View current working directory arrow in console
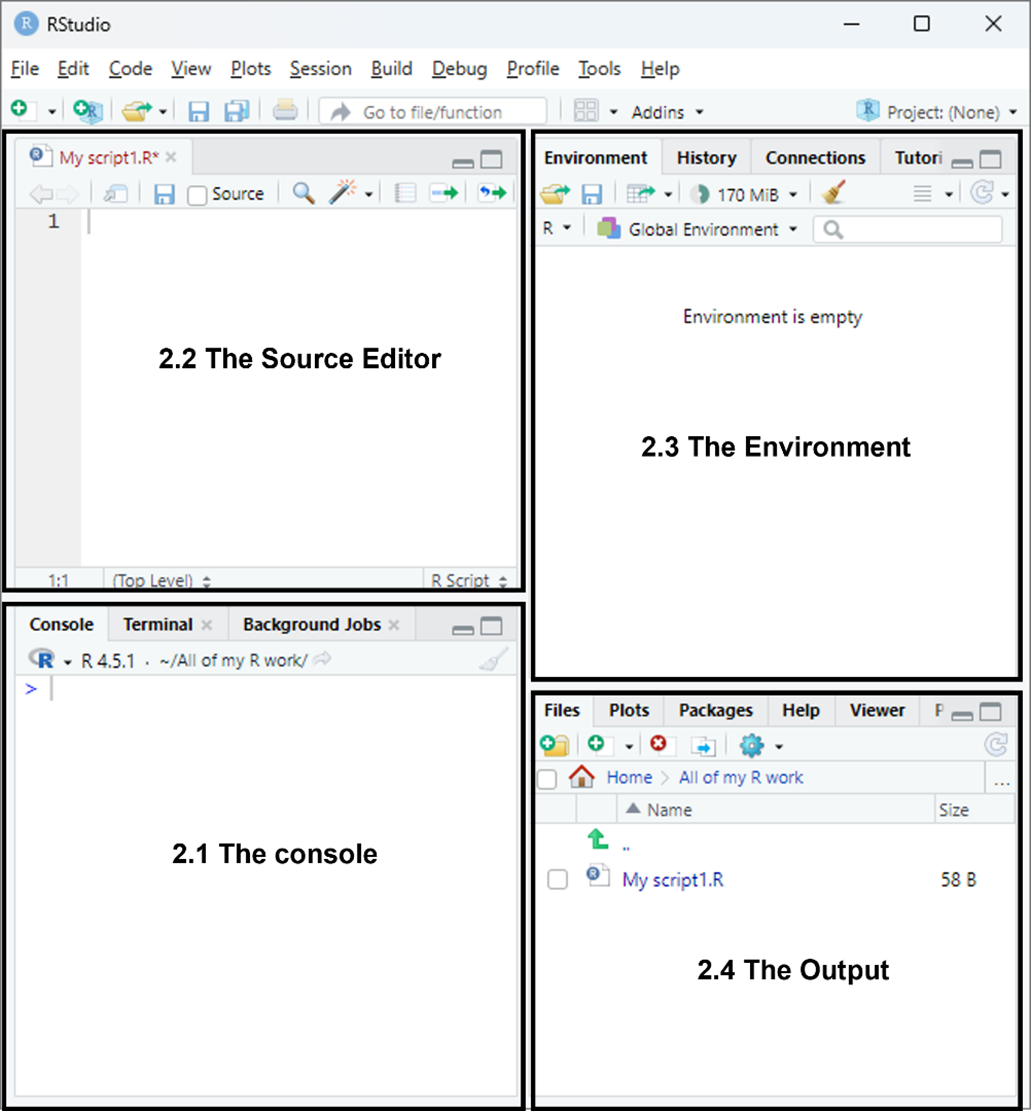 pos(322,659)
